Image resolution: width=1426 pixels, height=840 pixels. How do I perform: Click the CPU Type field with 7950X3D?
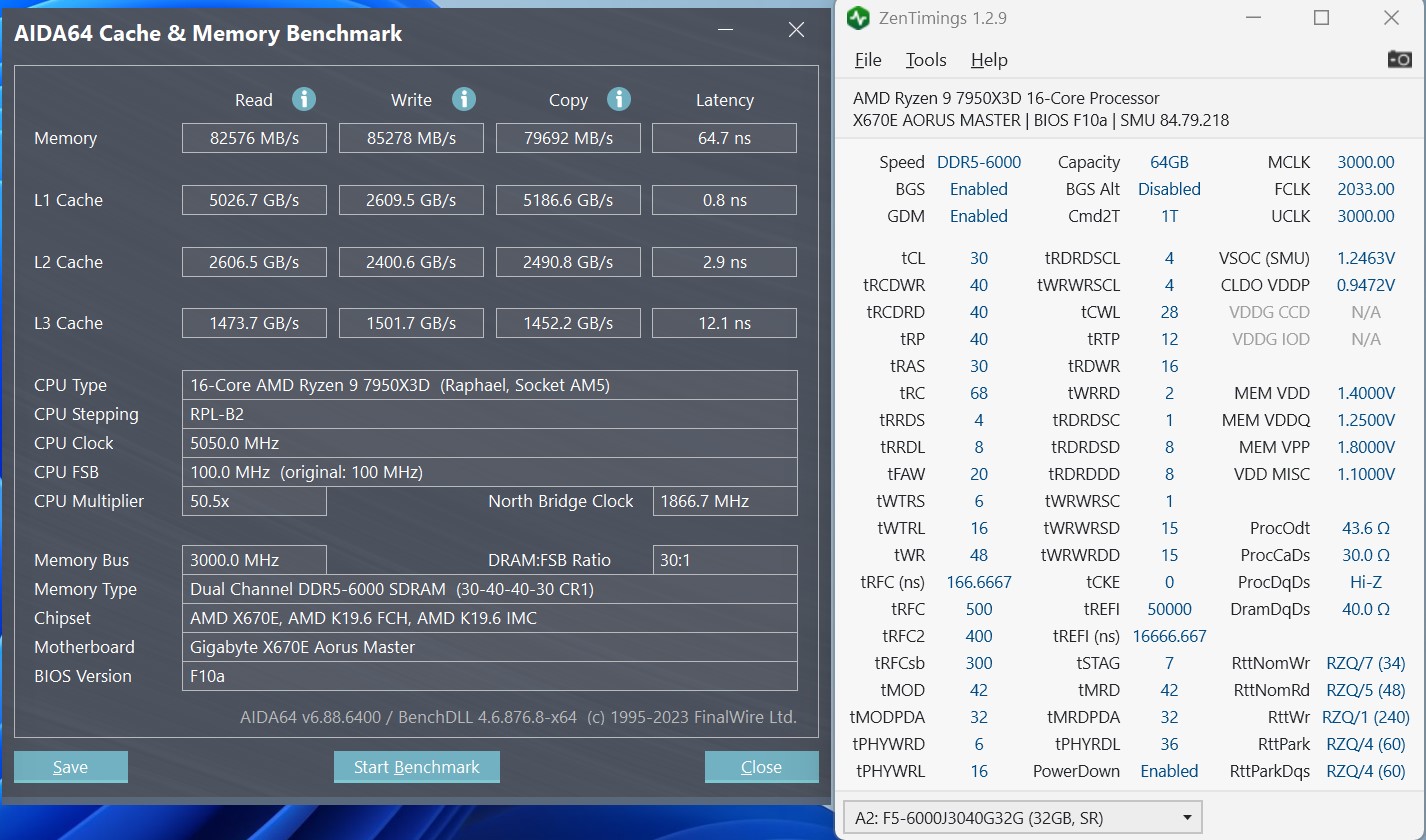click(x=490, y=385)
